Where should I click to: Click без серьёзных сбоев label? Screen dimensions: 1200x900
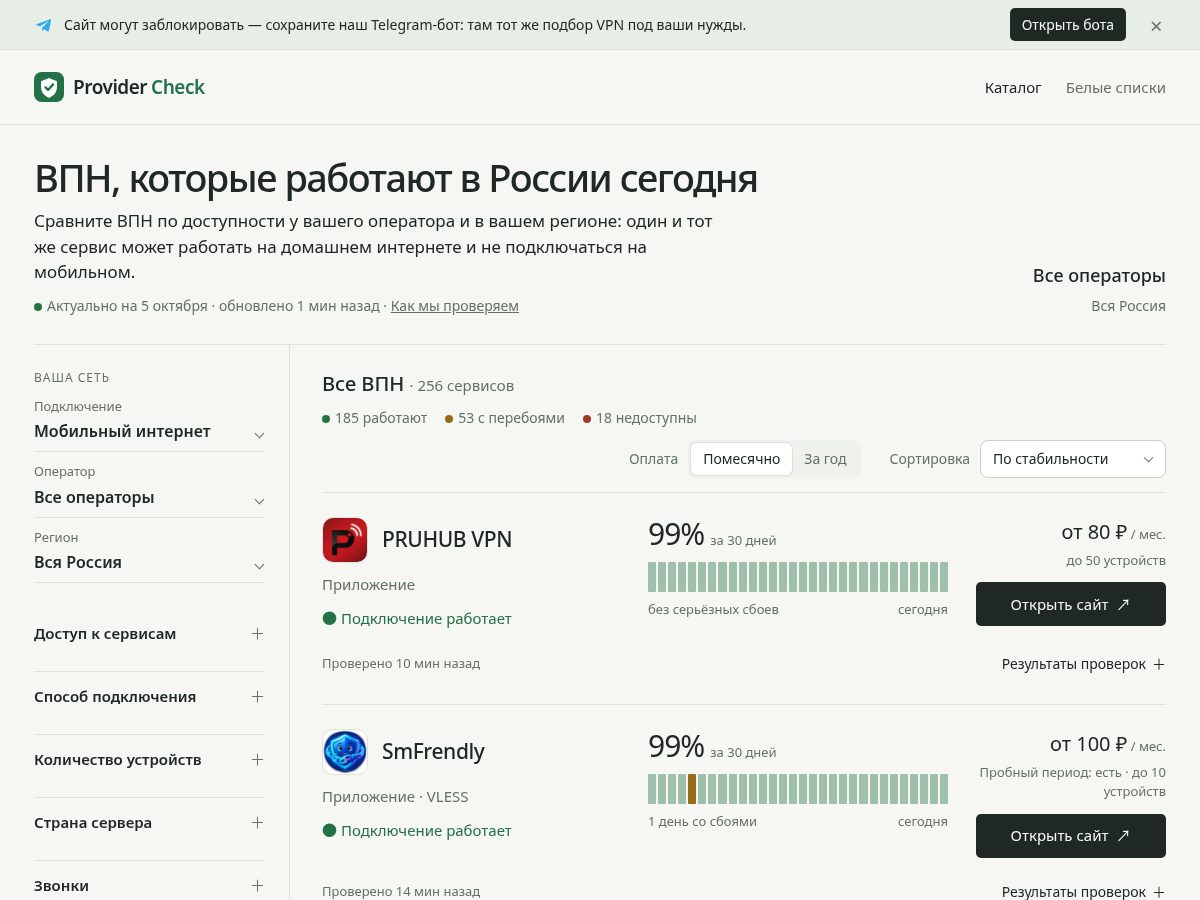713,609
